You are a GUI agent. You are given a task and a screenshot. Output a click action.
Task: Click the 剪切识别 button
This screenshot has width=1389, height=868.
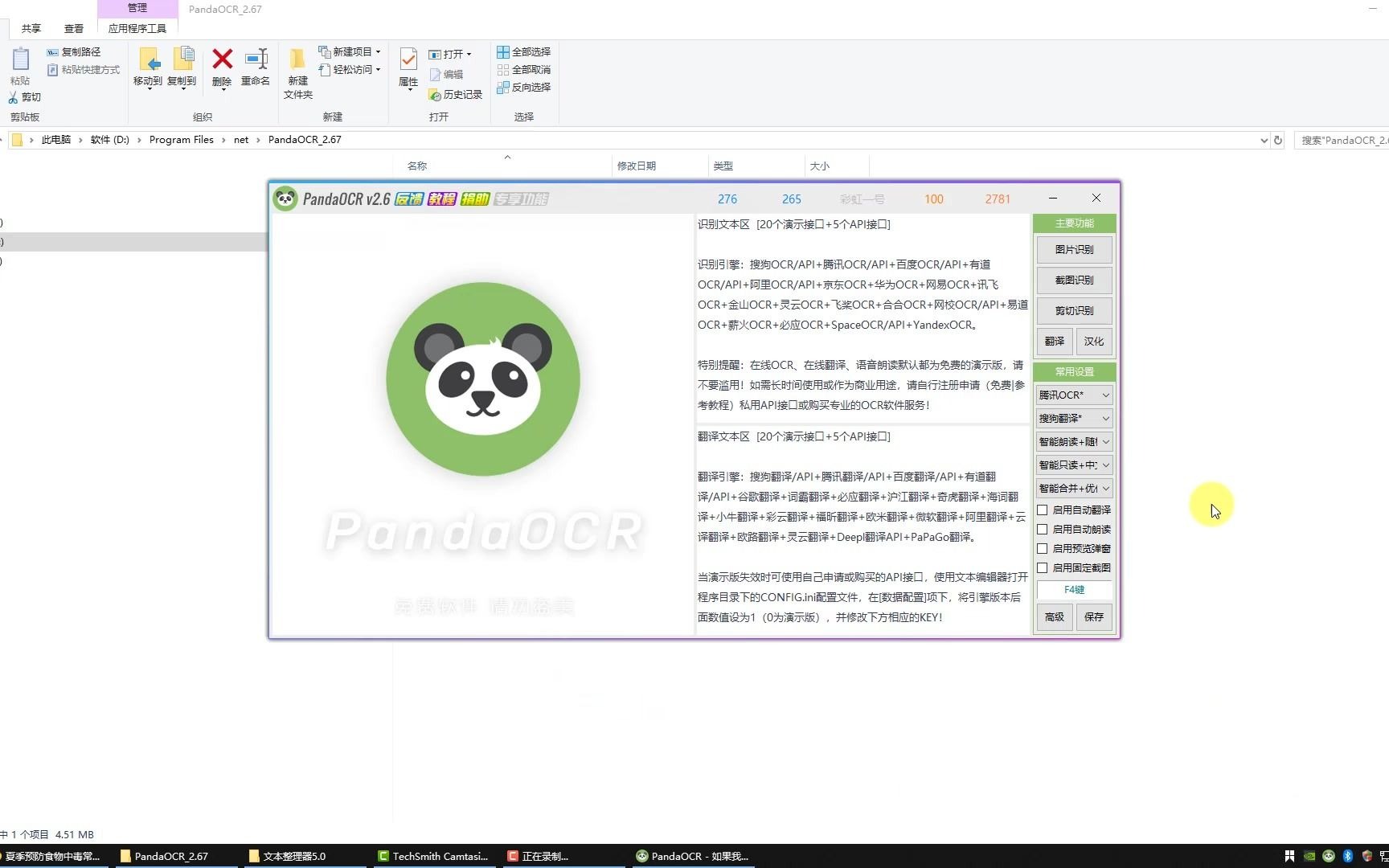tap(1075, 311)
